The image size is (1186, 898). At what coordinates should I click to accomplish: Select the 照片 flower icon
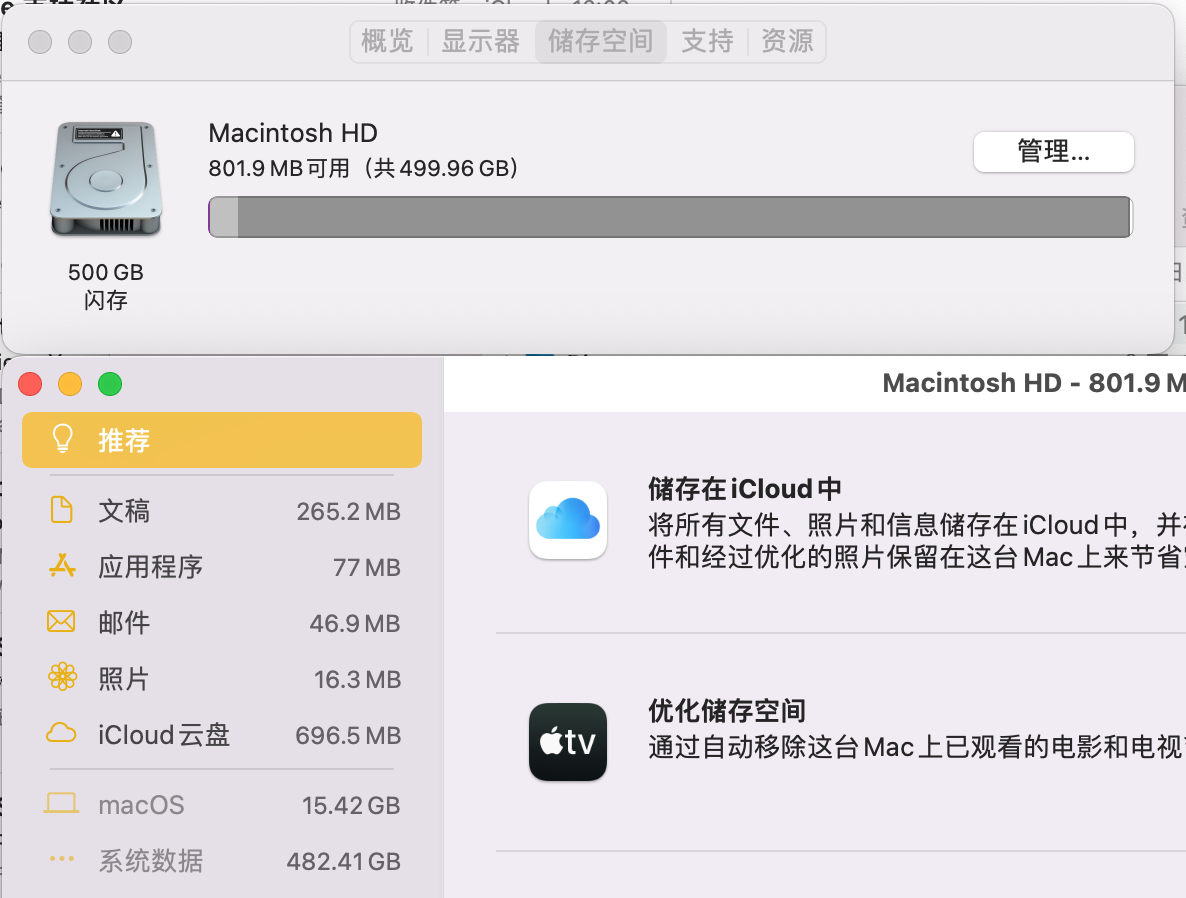tap(62, 678)
